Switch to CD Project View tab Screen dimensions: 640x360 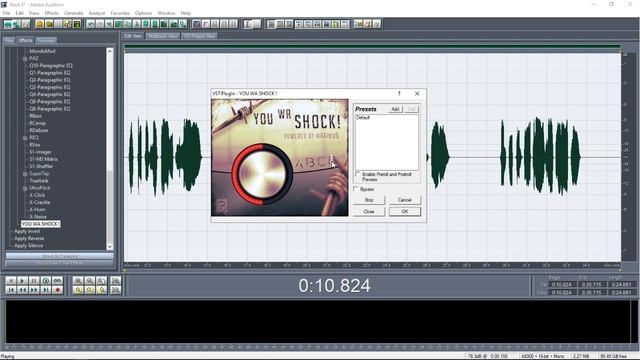pyautogui.click(x=199, y=36)
